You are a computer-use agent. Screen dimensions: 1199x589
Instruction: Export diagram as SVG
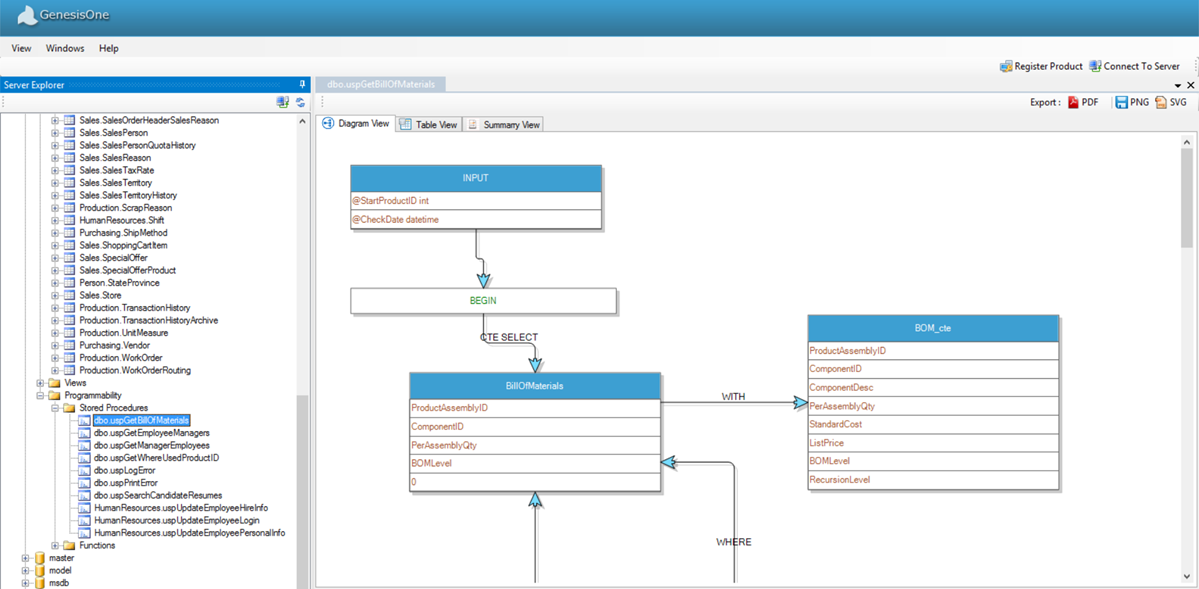point(1171,102)
